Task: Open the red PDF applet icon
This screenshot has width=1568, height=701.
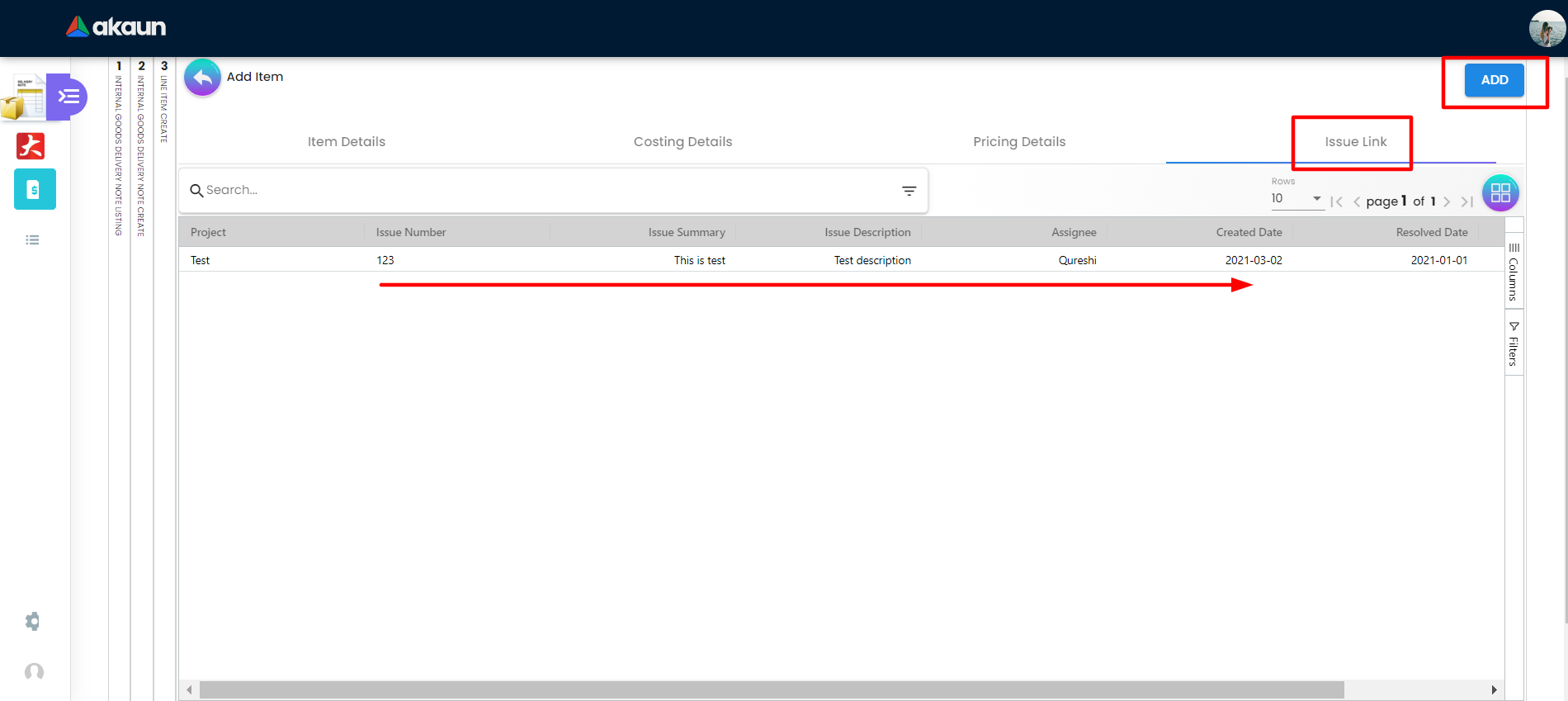Action: (x=31, y=146)
